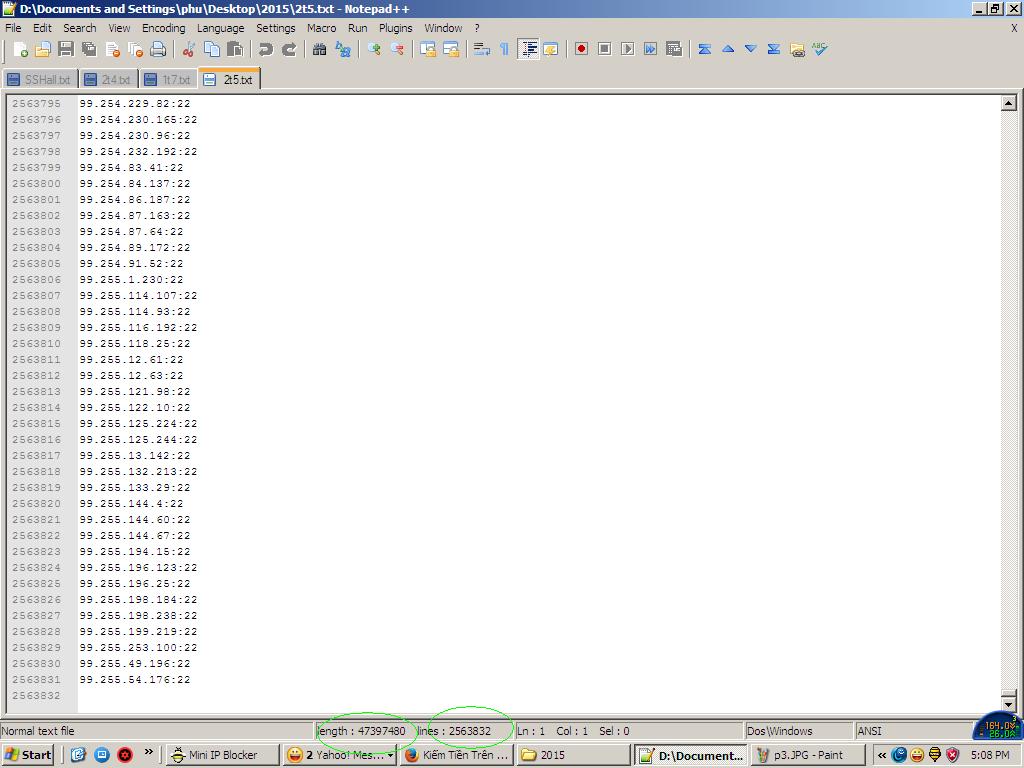Screen dimensions: 1024x768
Task: Start macro recording with red dot
Action: (581, 50)
